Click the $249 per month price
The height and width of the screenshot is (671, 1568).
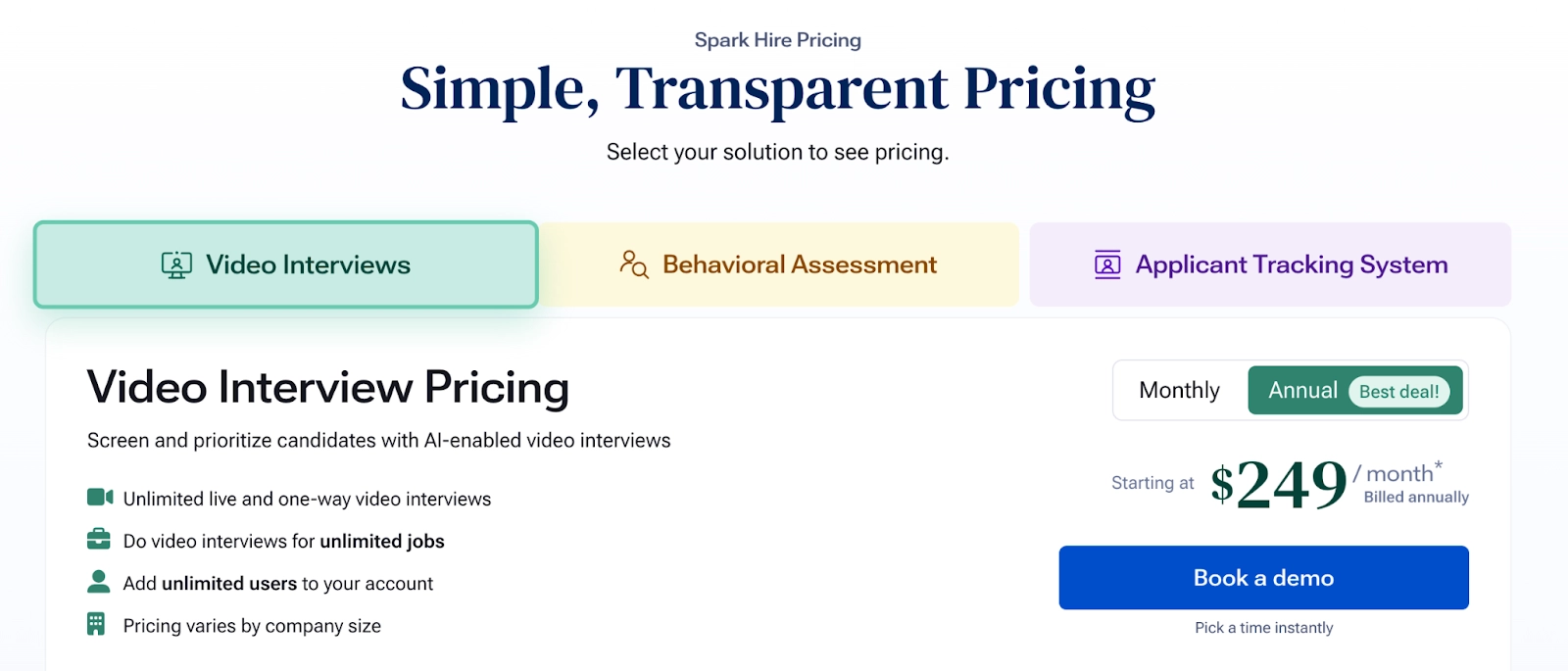click(x=1277, y=482)
